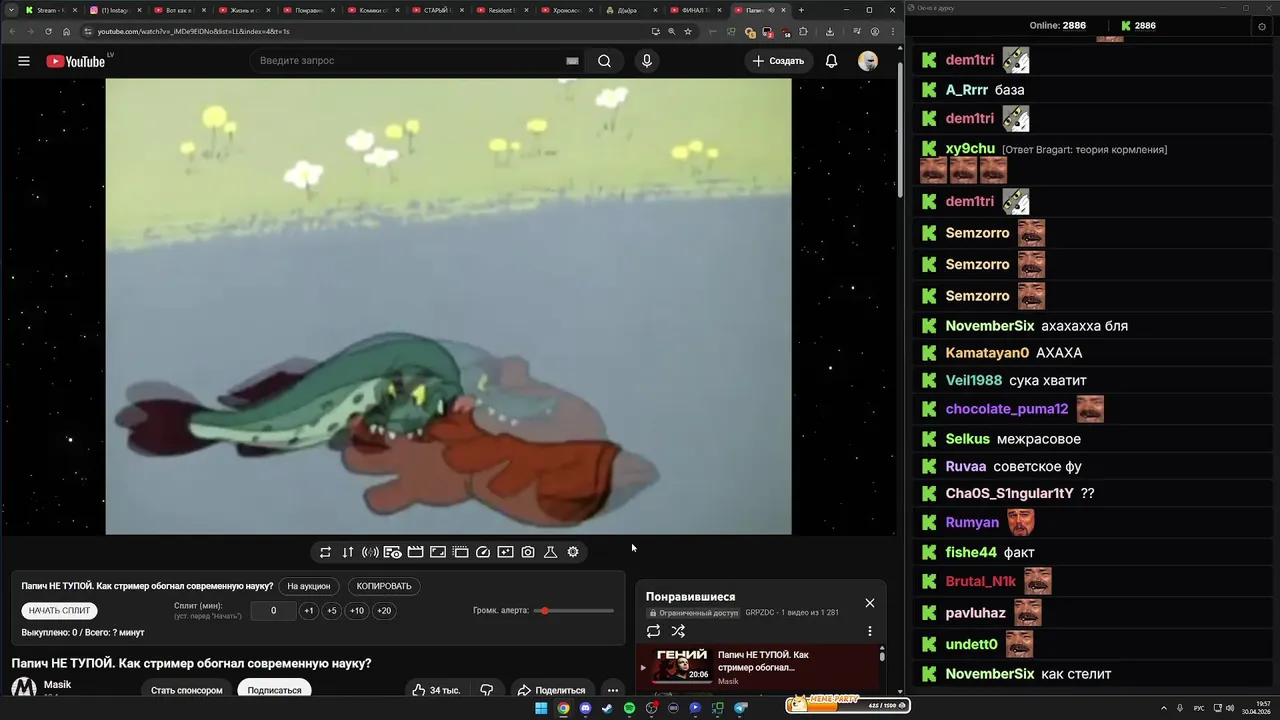The width and height of the screenshot is (1280, 720).
Task: Click the reverse playlist arrows icon
Action: point(348,552)
